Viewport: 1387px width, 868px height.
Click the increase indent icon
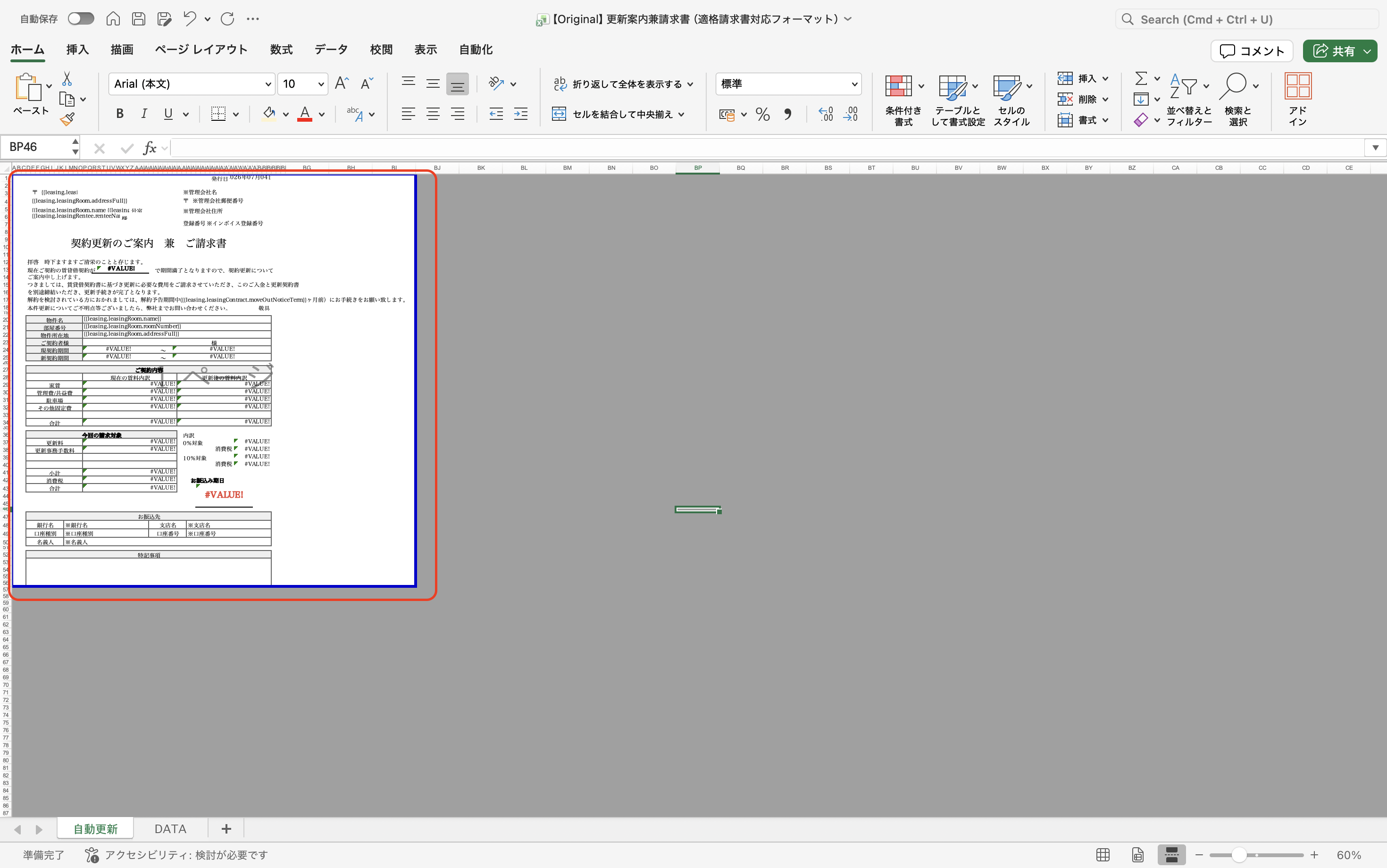pyautogui.click(x=521, y=114)
